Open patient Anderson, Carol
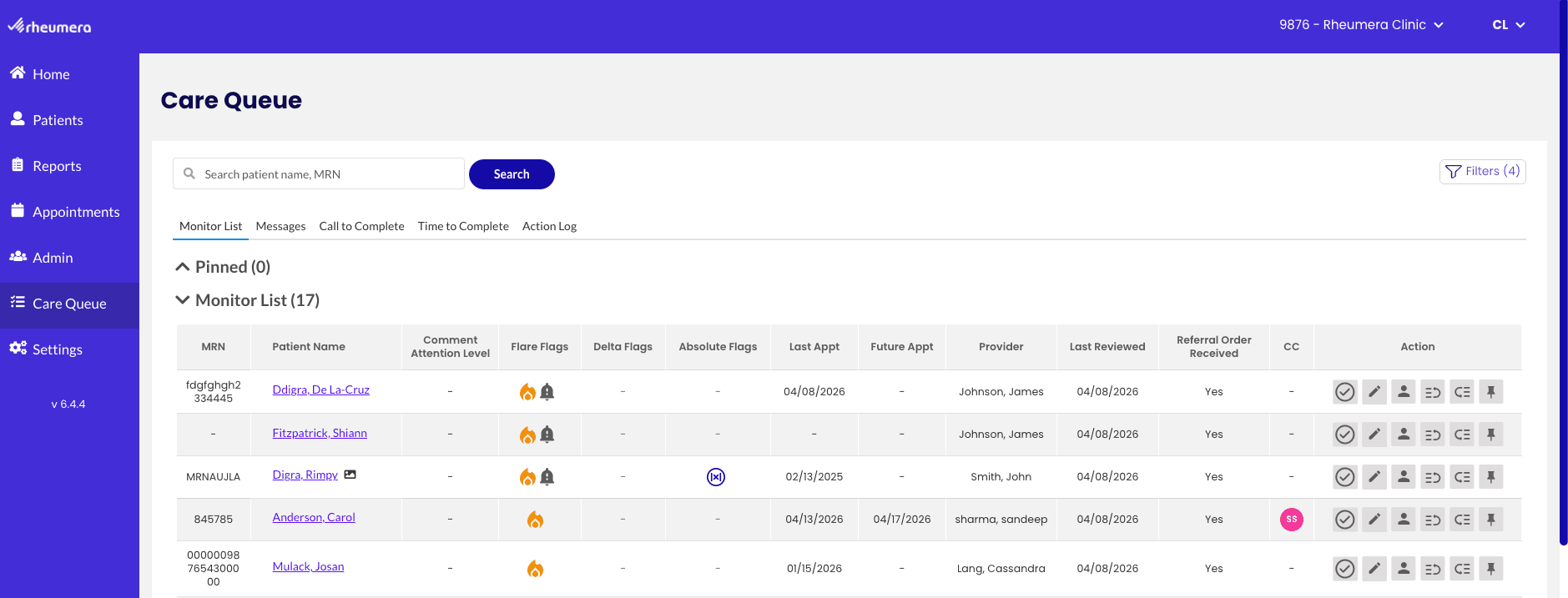 pos(314,517)
